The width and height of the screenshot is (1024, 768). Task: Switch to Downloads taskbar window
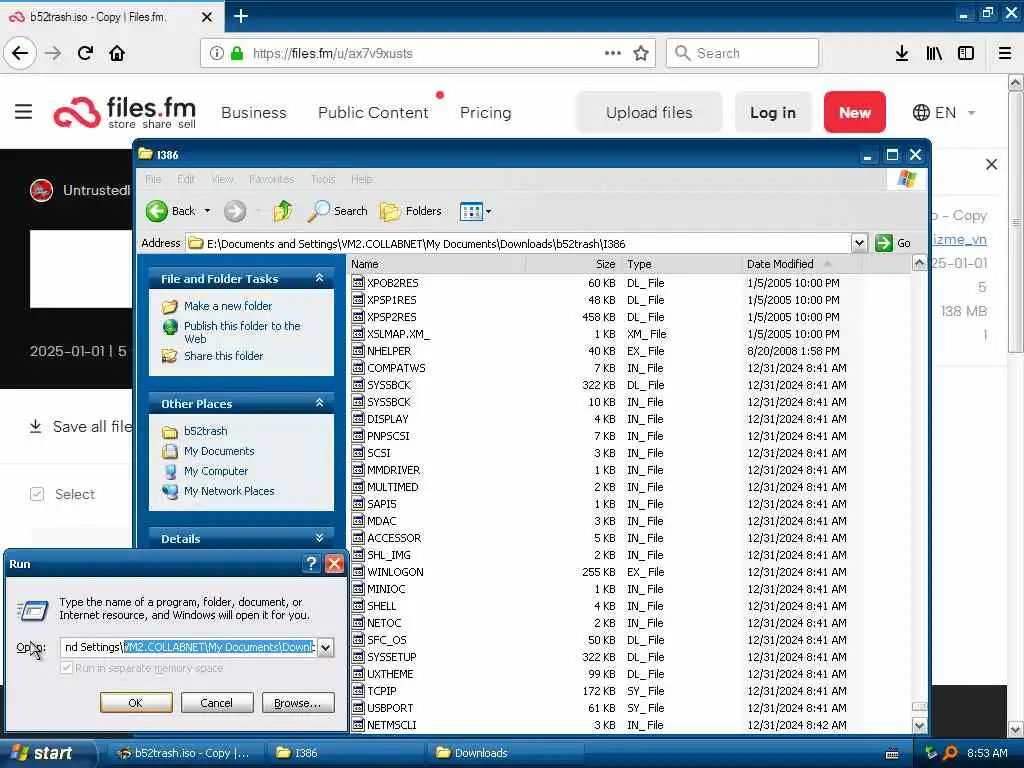(x=504, y=753)
